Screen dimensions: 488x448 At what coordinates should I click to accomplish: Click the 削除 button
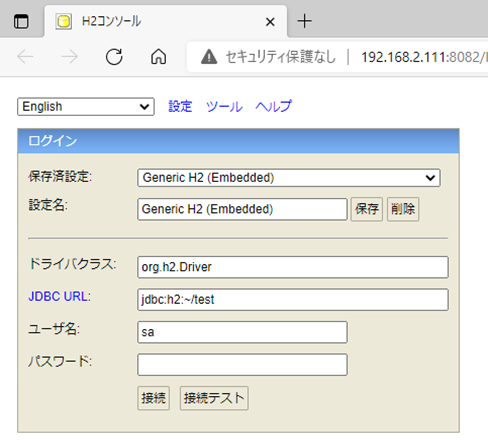pyautogui.click(x=403, y=209)
